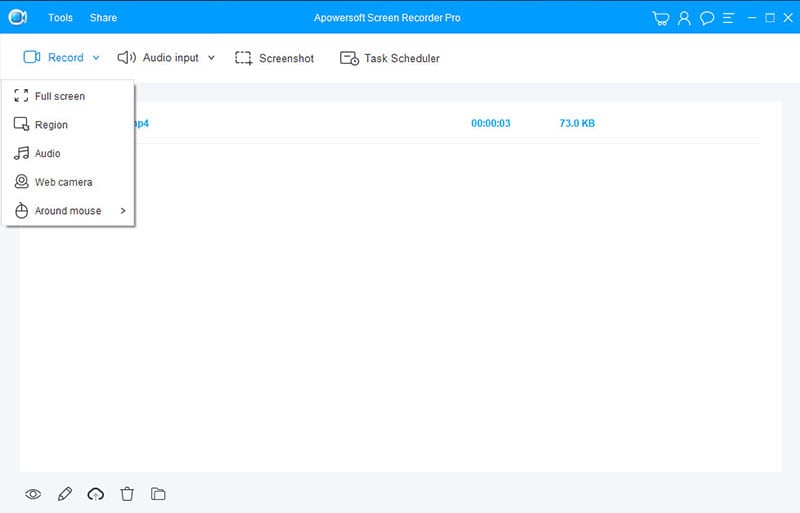Viewport: 800px width, 513px height.
Task: Delete recording with trash icon
Action: coord(127,494)
